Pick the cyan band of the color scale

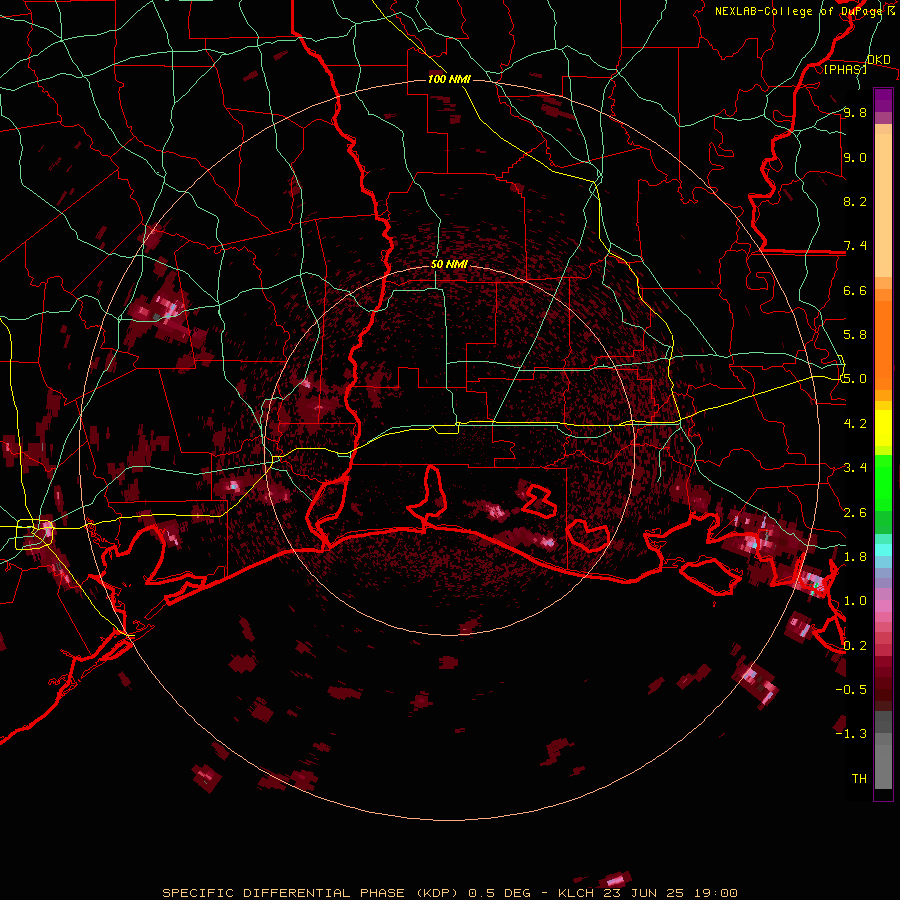tap(883, 550)
